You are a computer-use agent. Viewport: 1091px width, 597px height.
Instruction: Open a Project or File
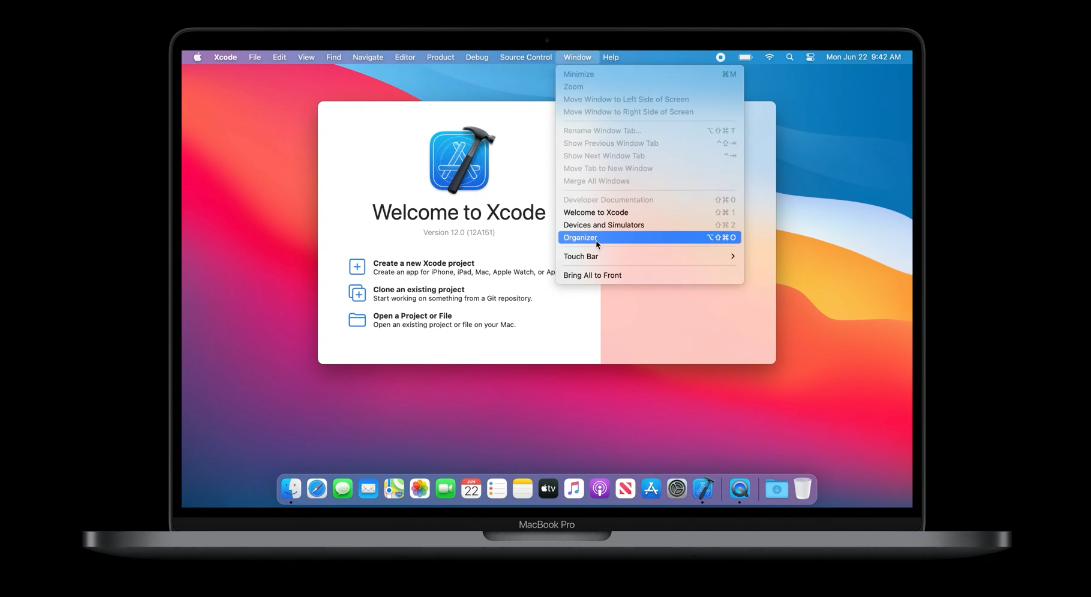coord(432,320)
